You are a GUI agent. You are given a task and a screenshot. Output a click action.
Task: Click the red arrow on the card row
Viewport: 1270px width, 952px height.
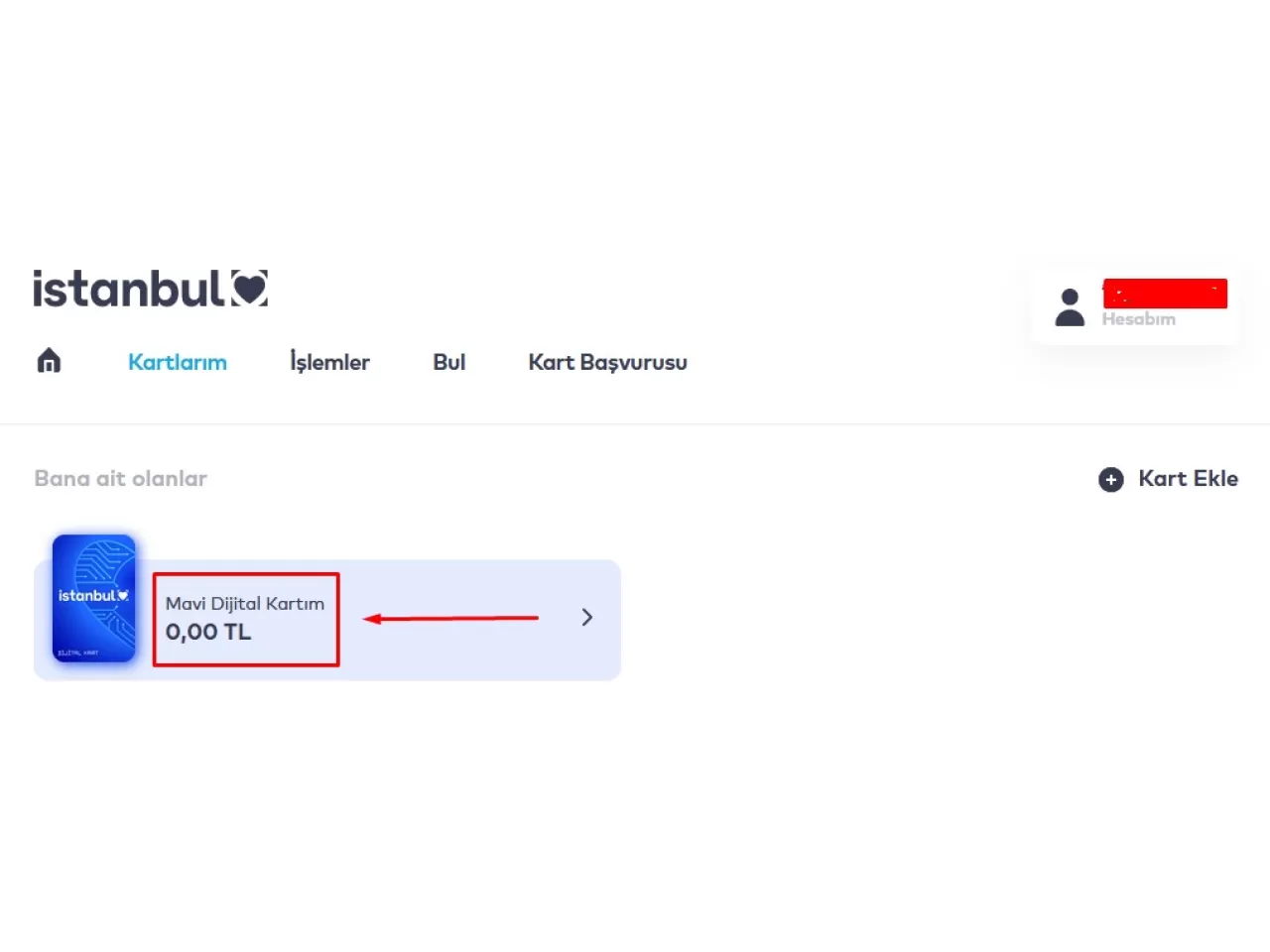tap(451, 618)
